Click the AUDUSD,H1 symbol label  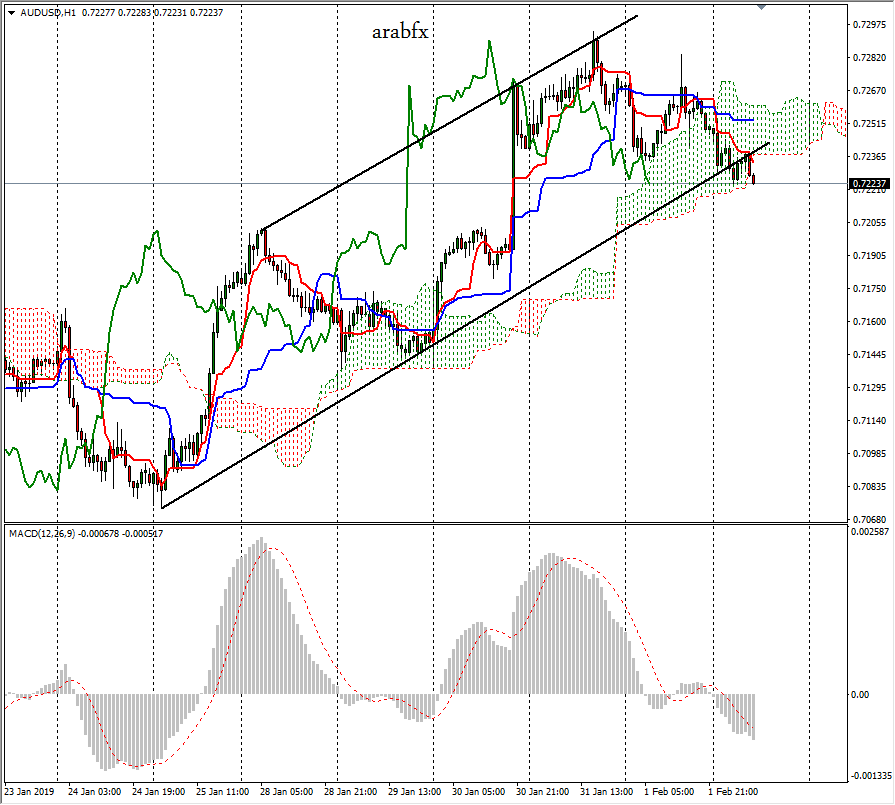48,13
